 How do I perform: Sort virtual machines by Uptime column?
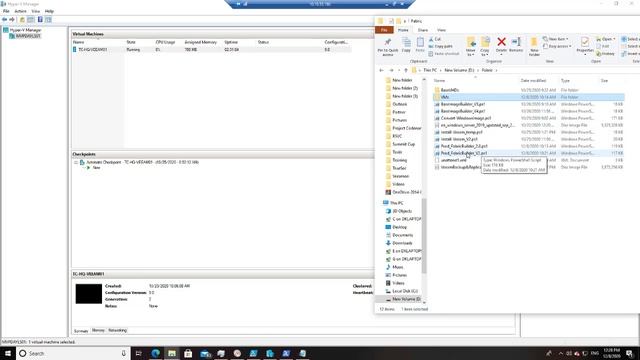point(231,42)
